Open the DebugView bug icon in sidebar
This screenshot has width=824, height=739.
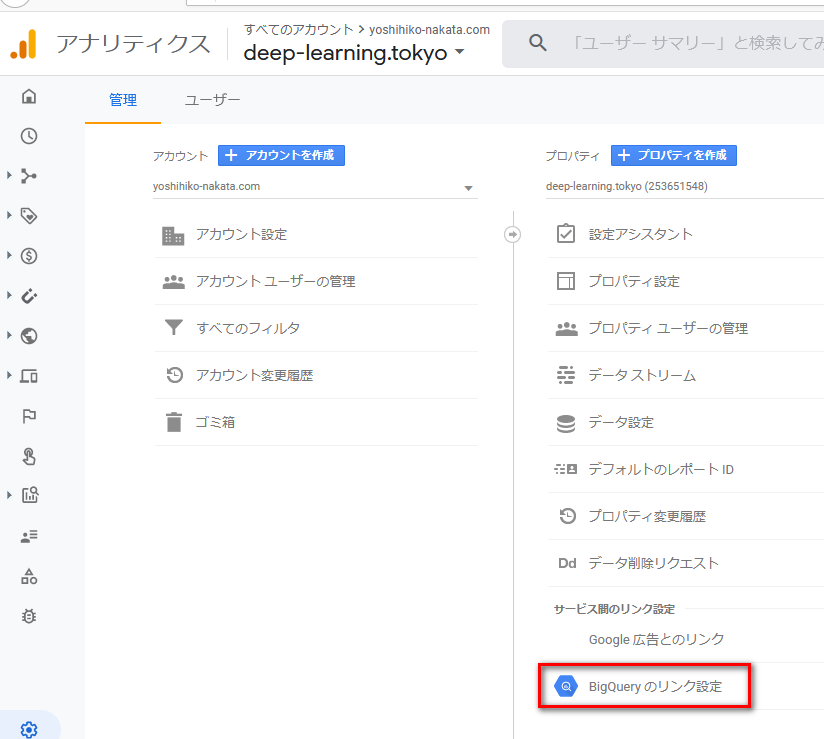pyautogui.click(x=29, y=616)
